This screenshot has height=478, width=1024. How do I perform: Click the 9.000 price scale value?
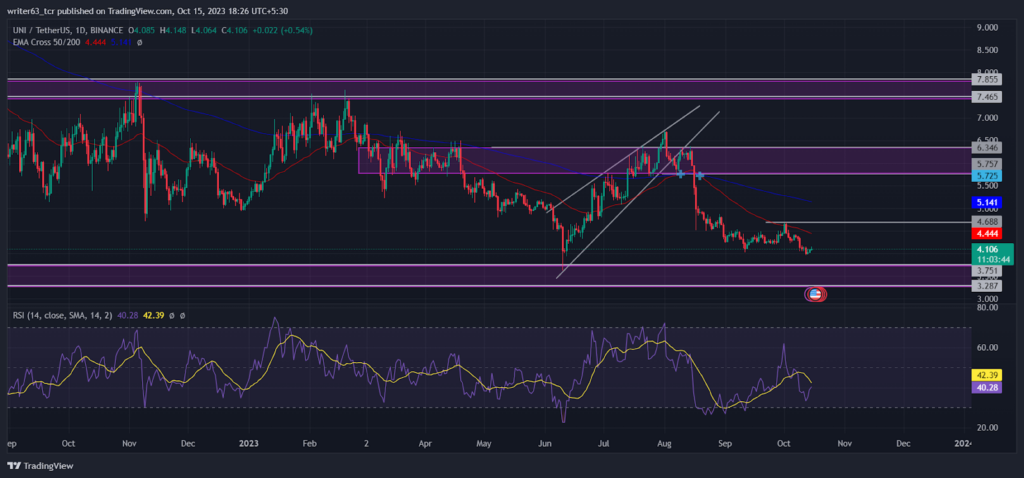985,27
